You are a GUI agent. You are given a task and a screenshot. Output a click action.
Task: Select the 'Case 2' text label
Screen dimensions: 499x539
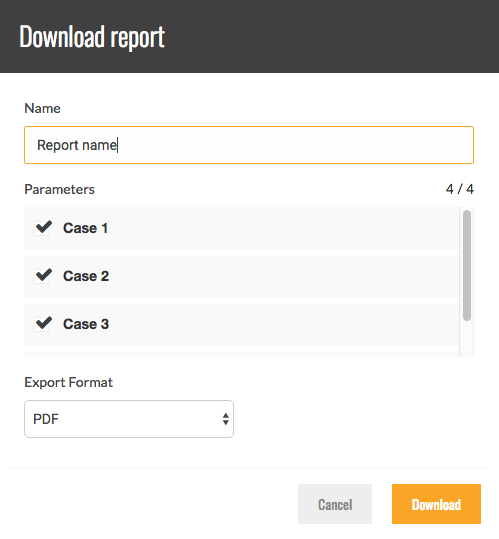coord(86,276)
